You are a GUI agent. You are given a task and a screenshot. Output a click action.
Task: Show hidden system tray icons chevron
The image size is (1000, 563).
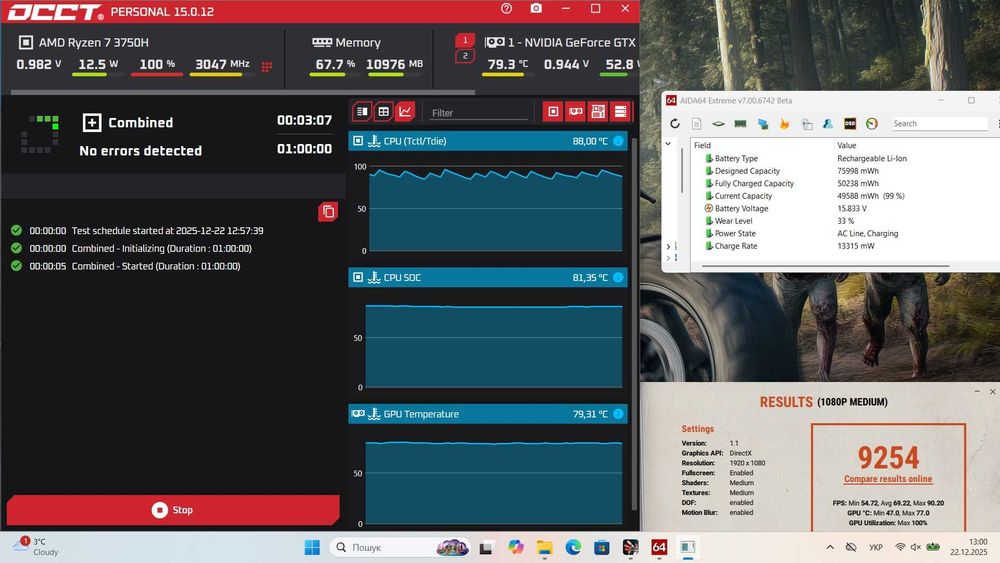tap(830, 547)
